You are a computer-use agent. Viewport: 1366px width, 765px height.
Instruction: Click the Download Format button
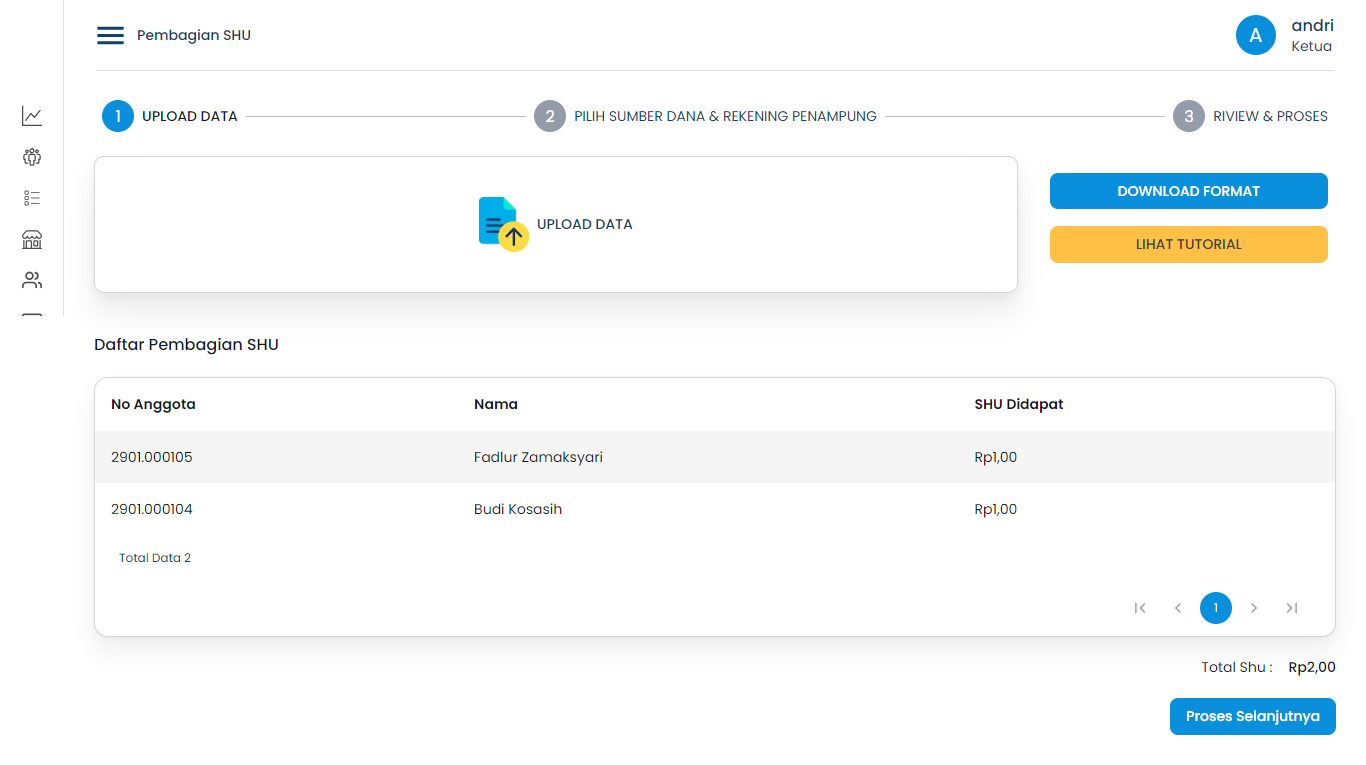coord(1188,191)
